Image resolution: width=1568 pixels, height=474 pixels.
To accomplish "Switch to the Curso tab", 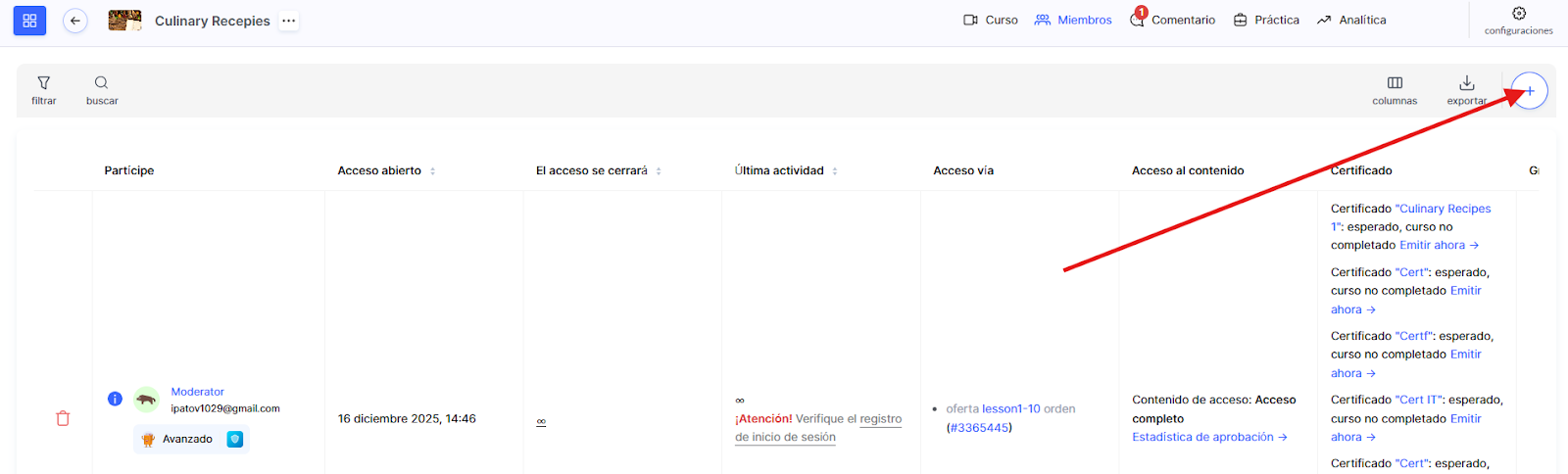I will pyautogui.click(x=991, y=20).
